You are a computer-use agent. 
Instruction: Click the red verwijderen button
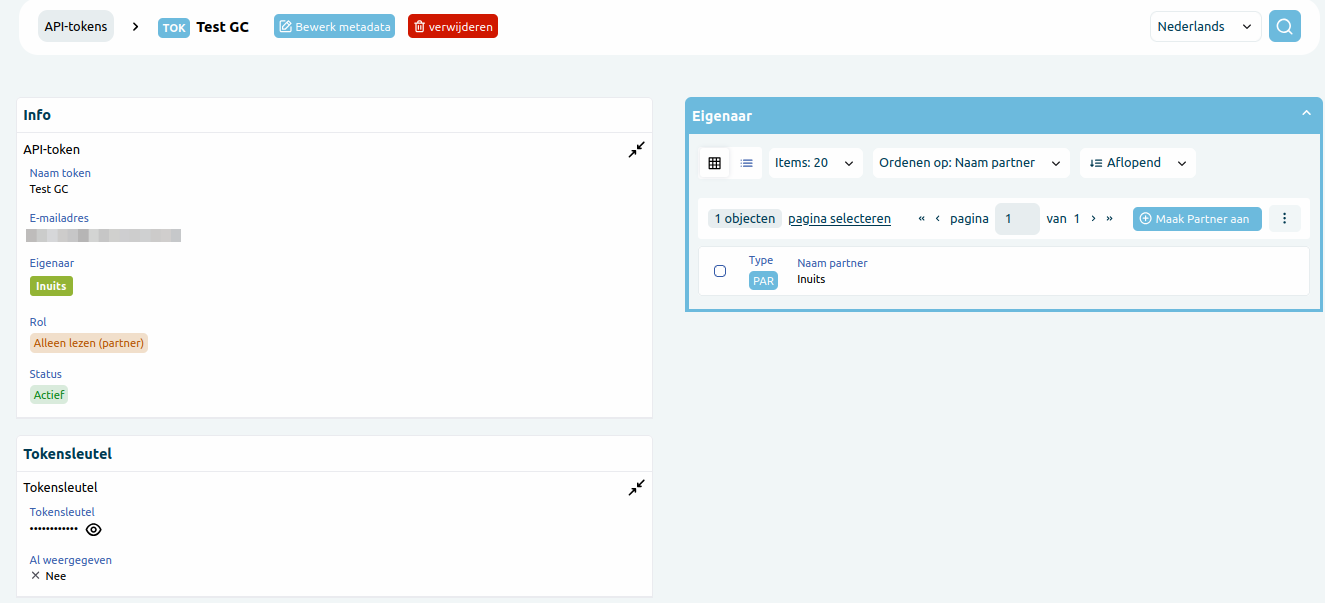pyautogui.click(x=453, y=27)
